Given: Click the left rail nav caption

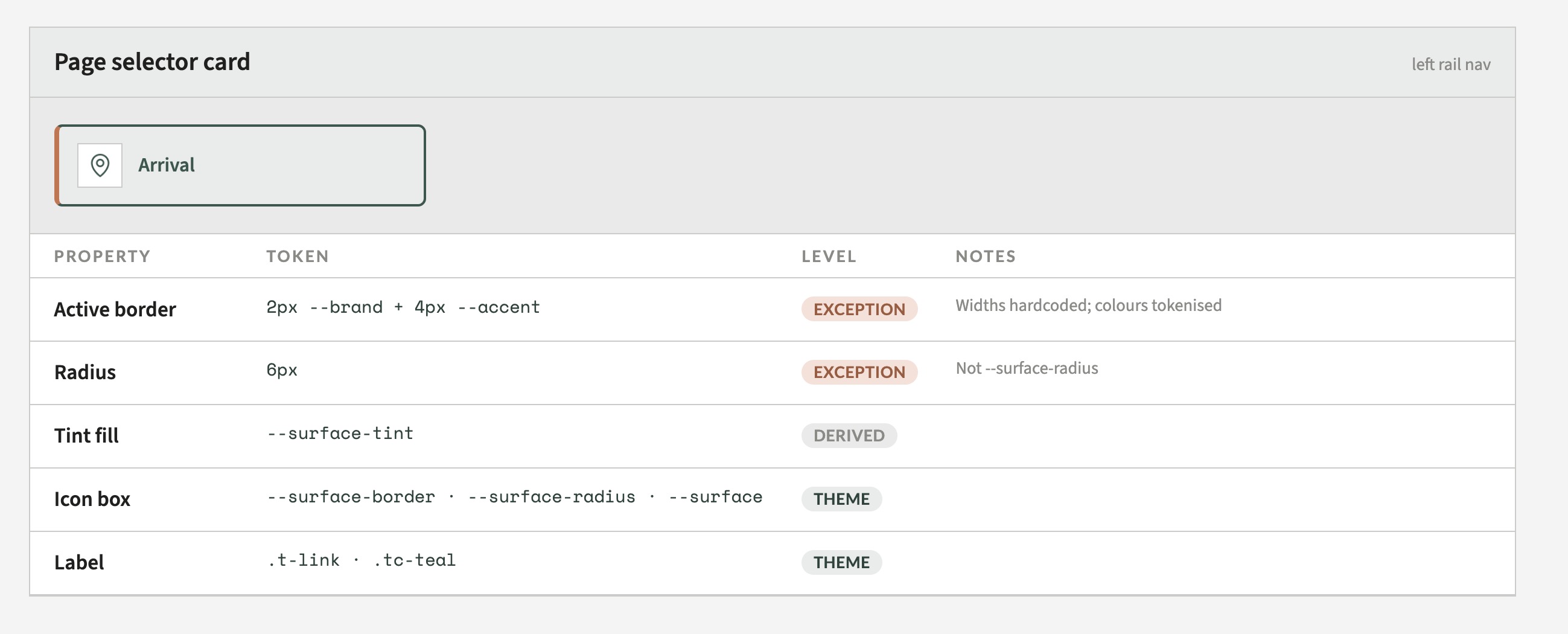Looking at the screenshot, I should [x=1450, y=65].
